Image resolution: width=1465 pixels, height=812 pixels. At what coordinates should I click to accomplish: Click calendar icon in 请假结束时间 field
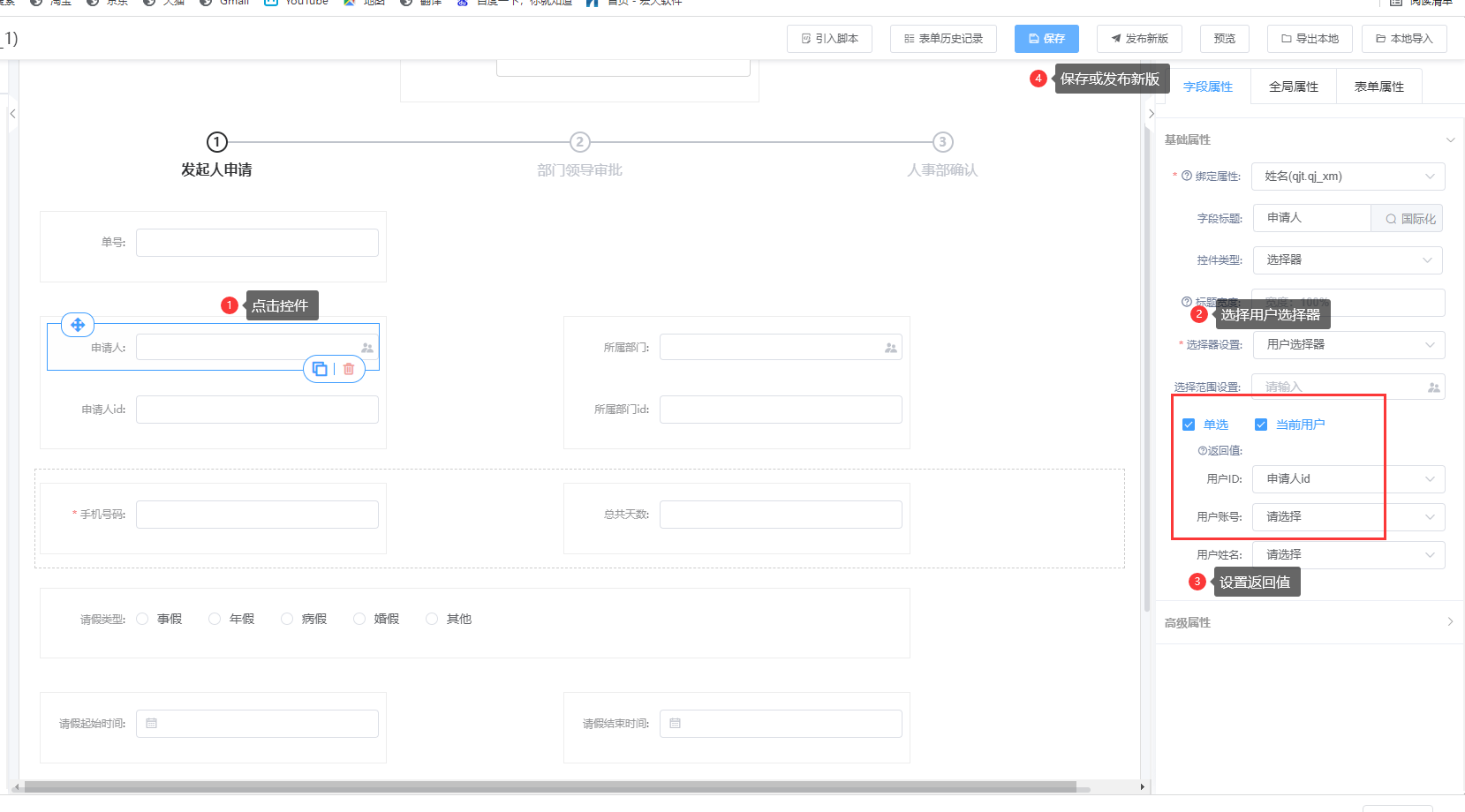(x=676, y=724)
